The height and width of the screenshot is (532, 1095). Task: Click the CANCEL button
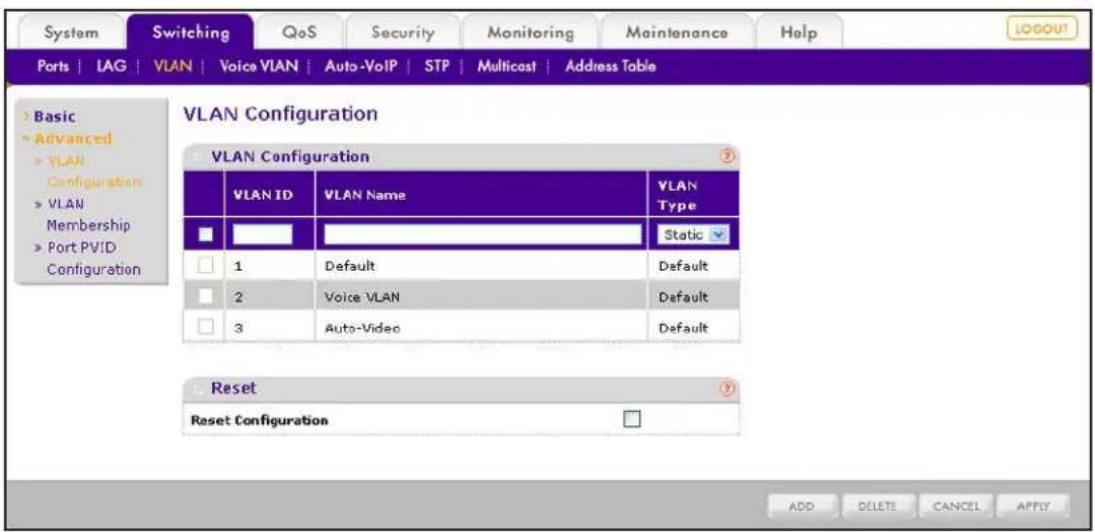pos(956,505)
